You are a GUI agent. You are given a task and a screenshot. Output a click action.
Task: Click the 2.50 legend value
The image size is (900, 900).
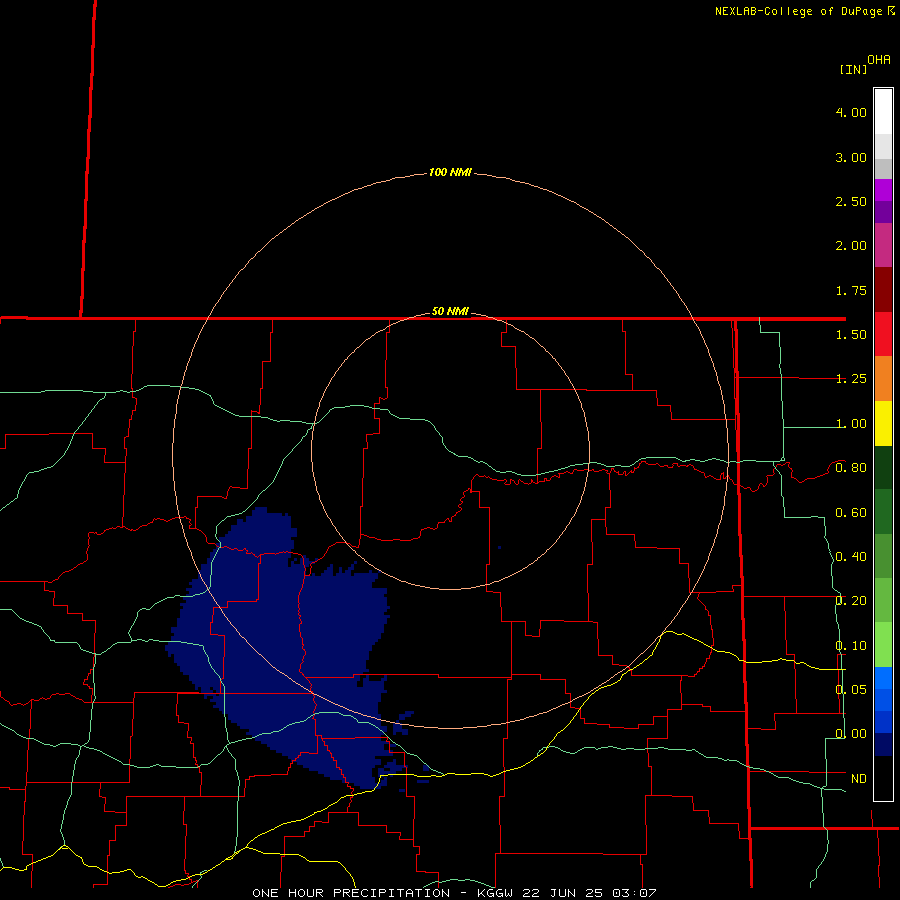point(851,201)
